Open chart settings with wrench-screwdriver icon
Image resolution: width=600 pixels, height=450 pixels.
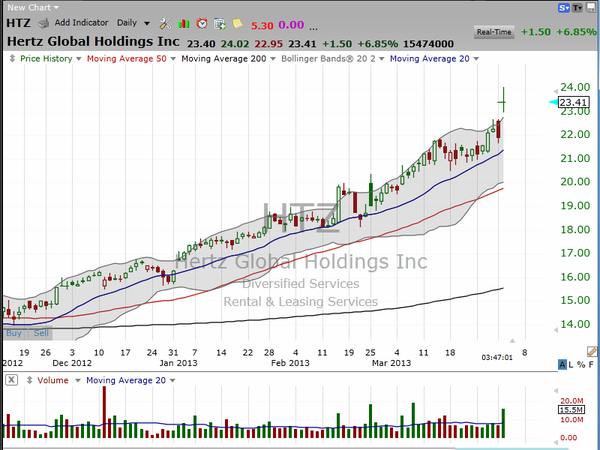pyautogui.click(x=165, y=24)
